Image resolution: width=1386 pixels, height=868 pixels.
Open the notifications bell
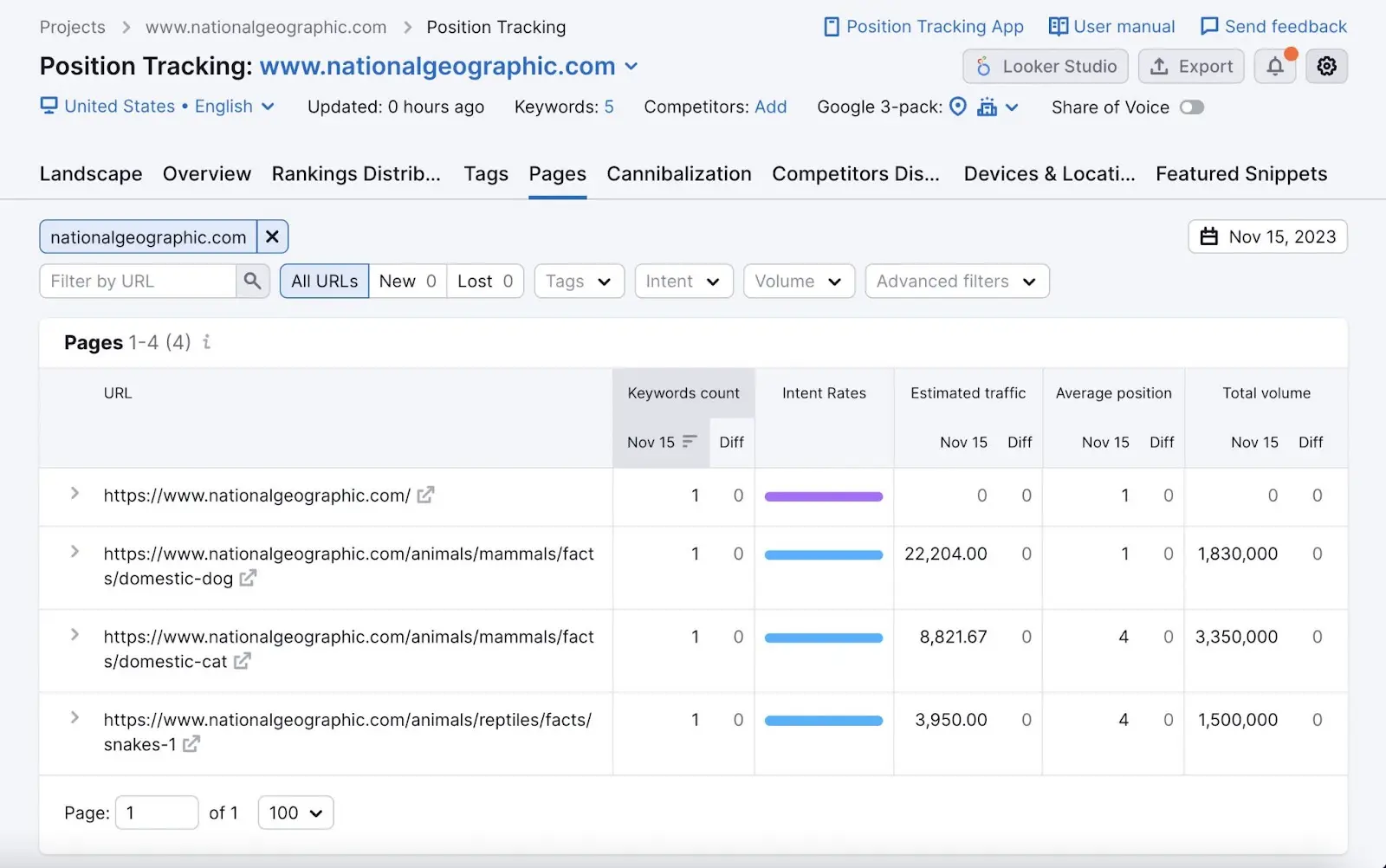tap(1274, 67)
